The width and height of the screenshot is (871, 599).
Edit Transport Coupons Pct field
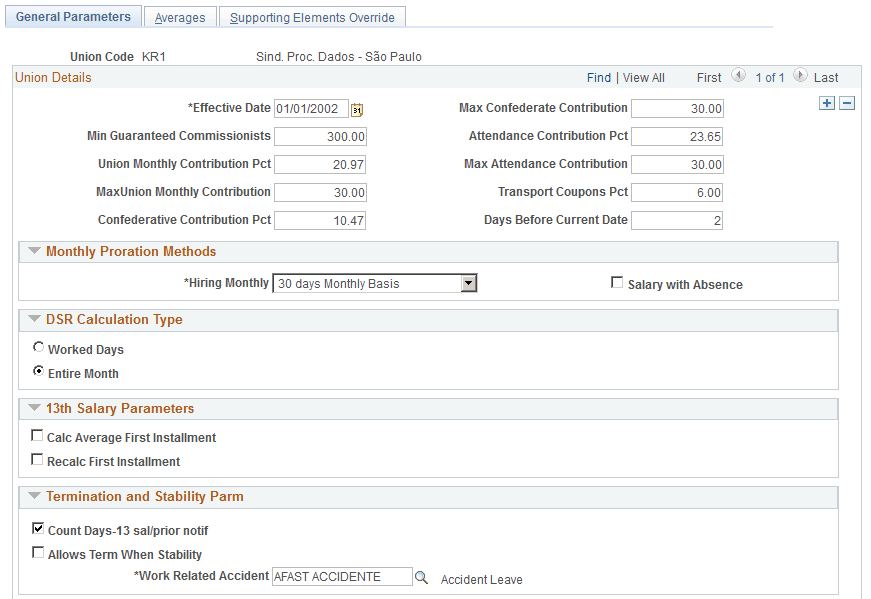(677, 192)
